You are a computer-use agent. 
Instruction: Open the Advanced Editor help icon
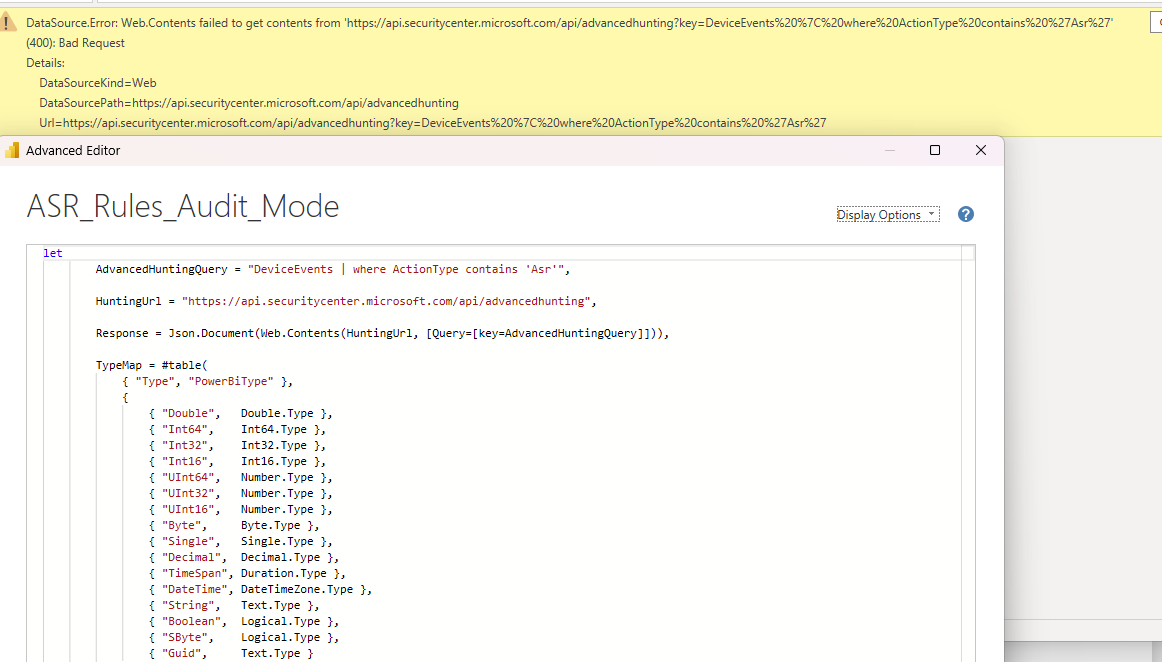click(966, 214)
